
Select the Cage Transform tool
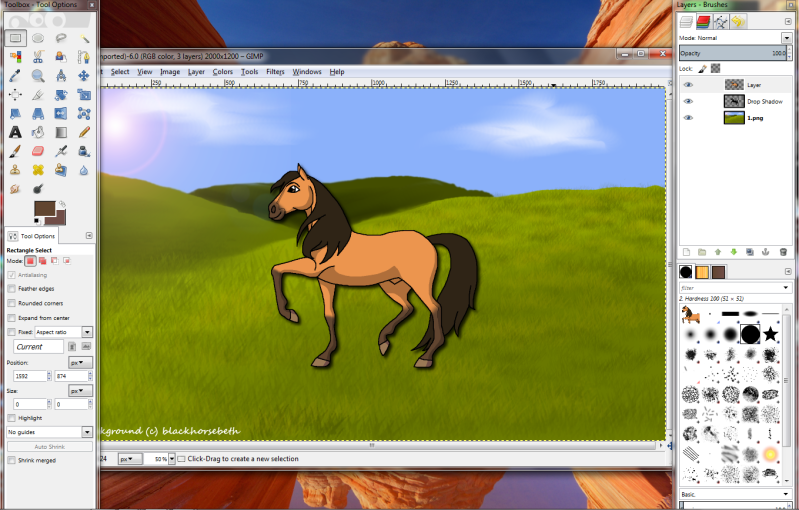click(x=84, y=113)
